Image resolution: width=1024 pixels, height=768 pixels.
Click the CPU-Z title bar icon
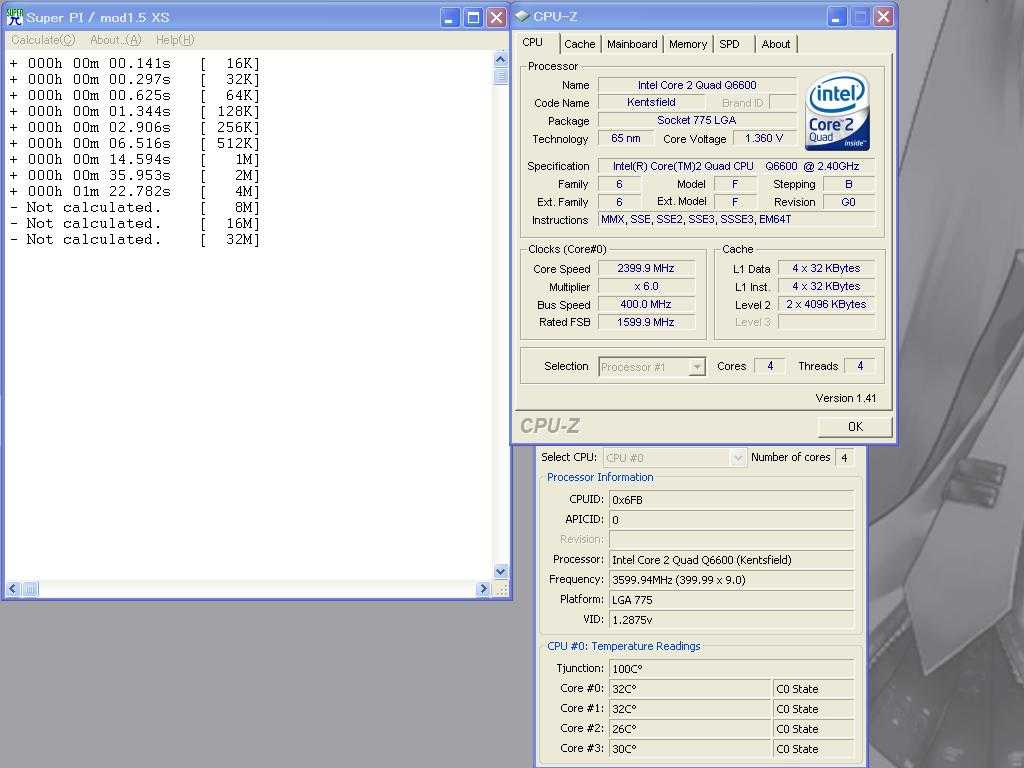pyautogui.click(x=522, y=16)
